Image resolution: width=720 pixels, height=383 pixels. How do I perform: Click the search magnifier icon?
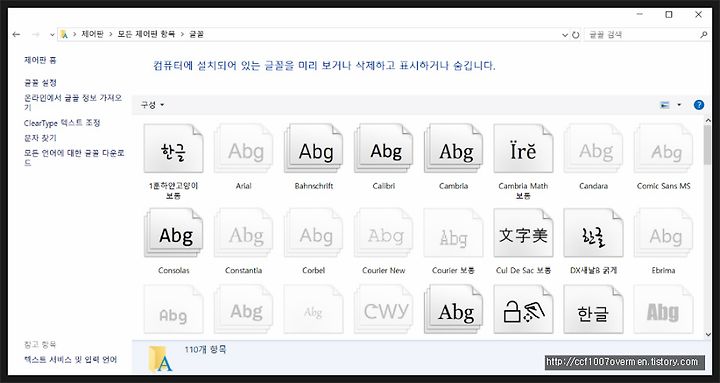(x=703, y=34)
